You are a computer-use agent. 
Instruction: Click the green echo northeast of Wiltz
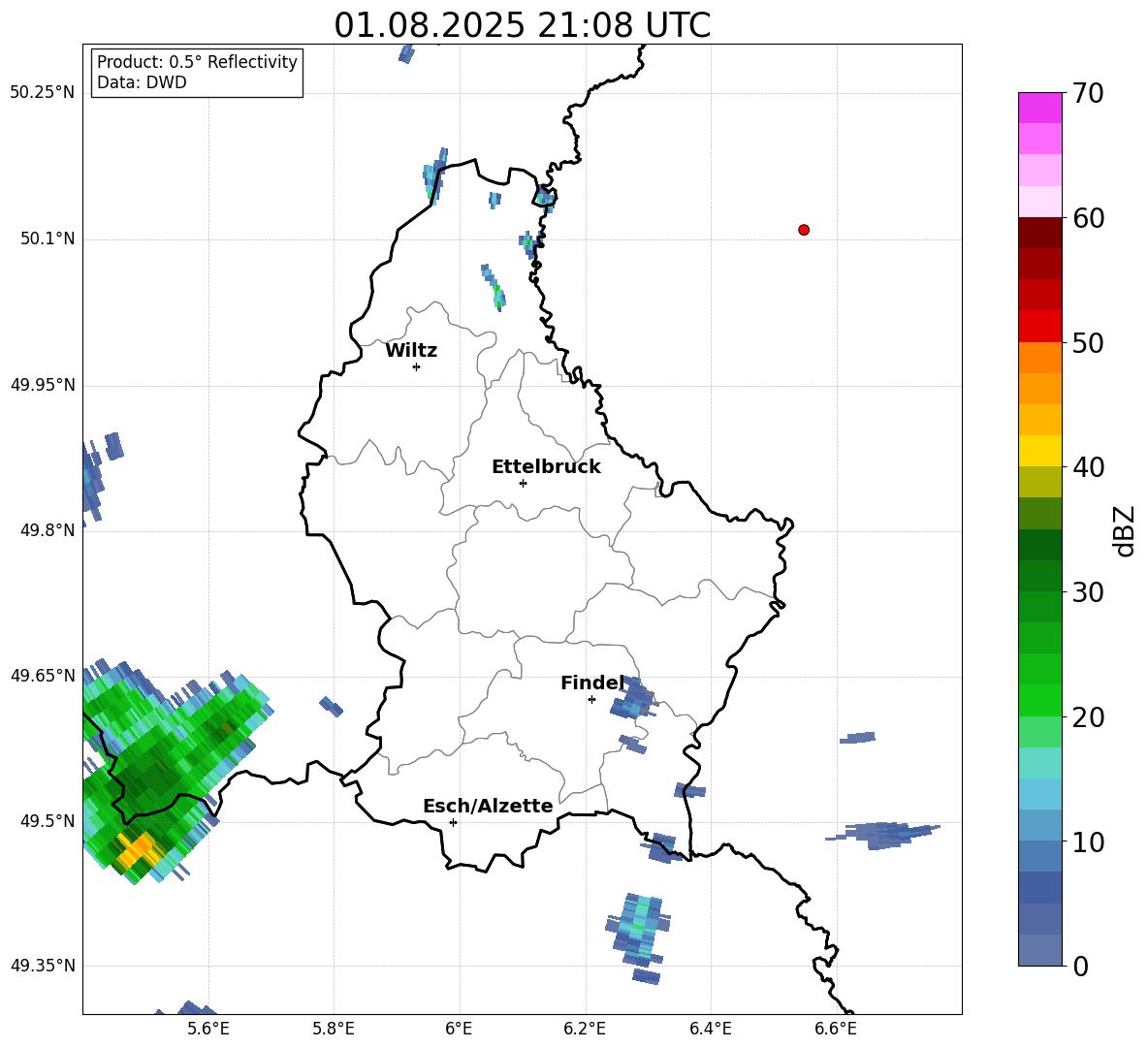click(x=494, y=288)
